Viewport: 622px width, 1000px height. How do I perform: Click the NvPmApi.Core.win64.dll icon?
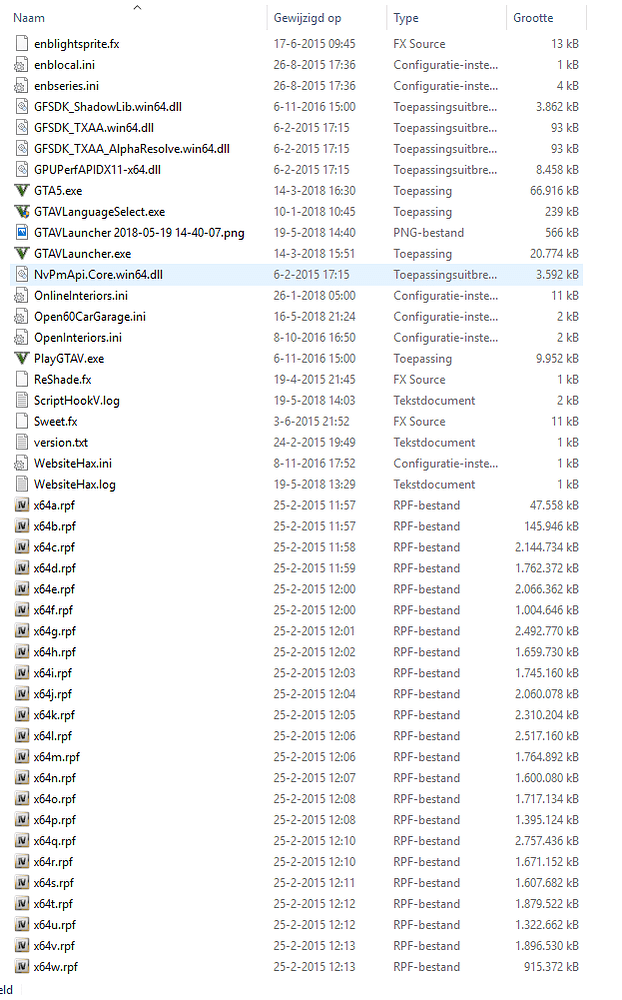[22, 275]
